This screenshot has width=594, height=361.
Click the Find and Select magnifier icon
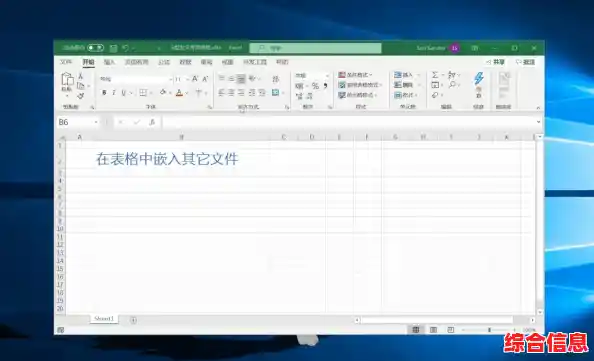[452, 85]
